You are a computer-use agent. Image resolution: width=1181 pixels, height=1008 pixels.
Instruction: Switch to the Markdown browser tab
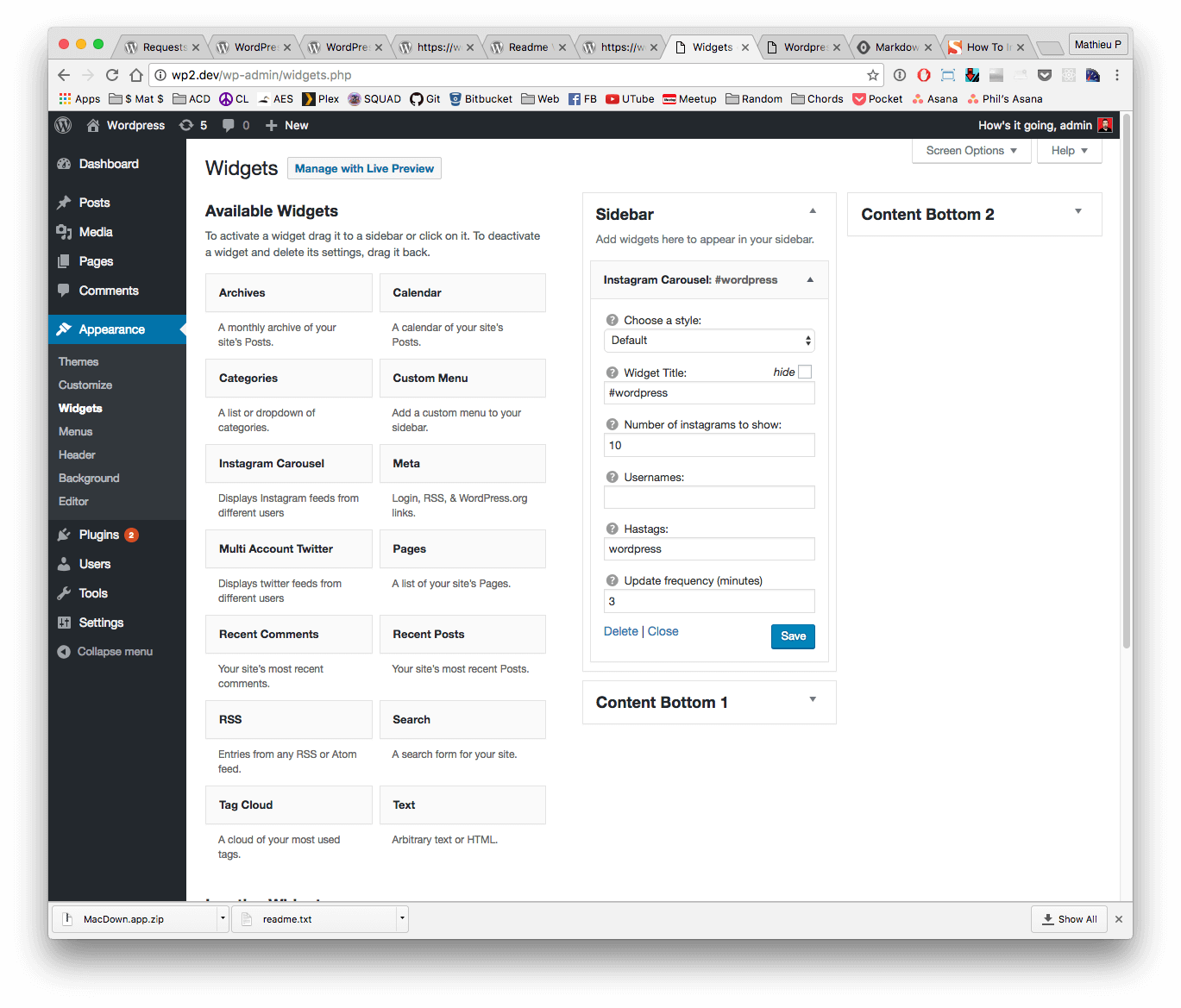(x=896, y=47)
